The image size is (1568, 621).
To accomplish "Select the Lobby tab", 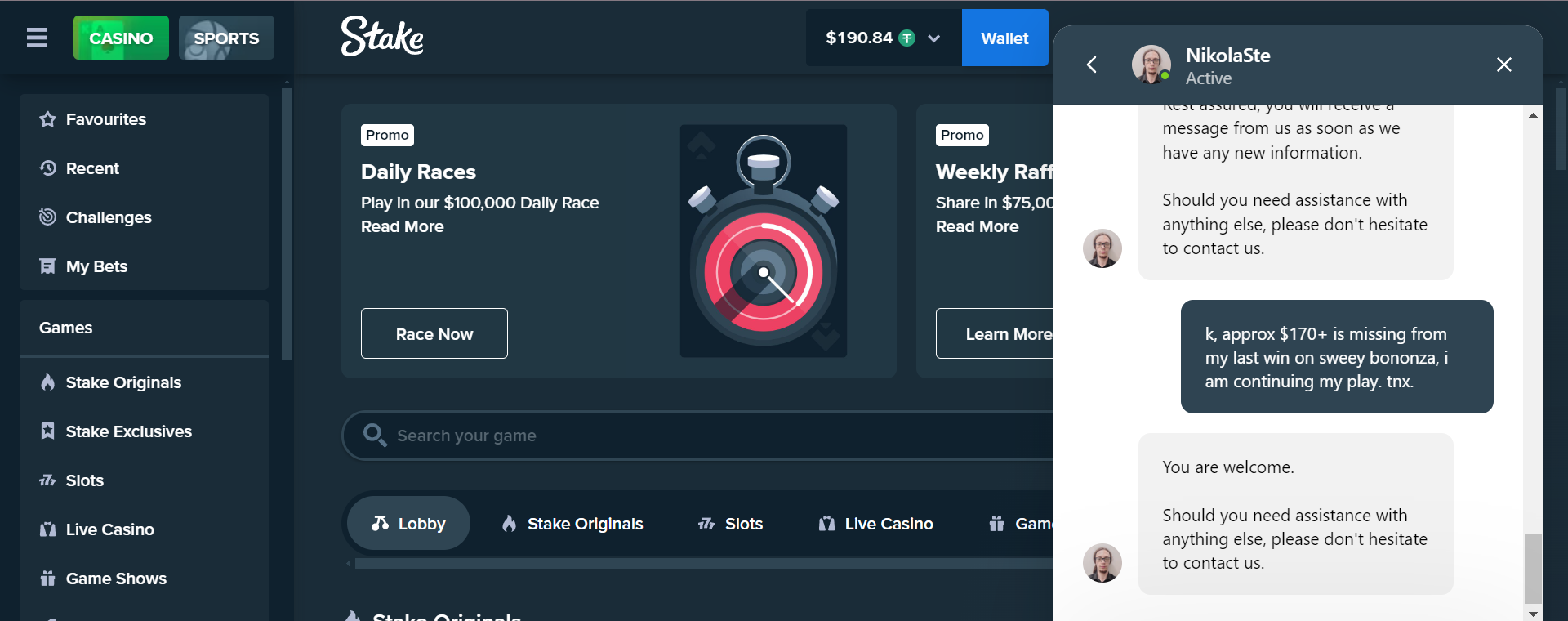I will [408, 523].
